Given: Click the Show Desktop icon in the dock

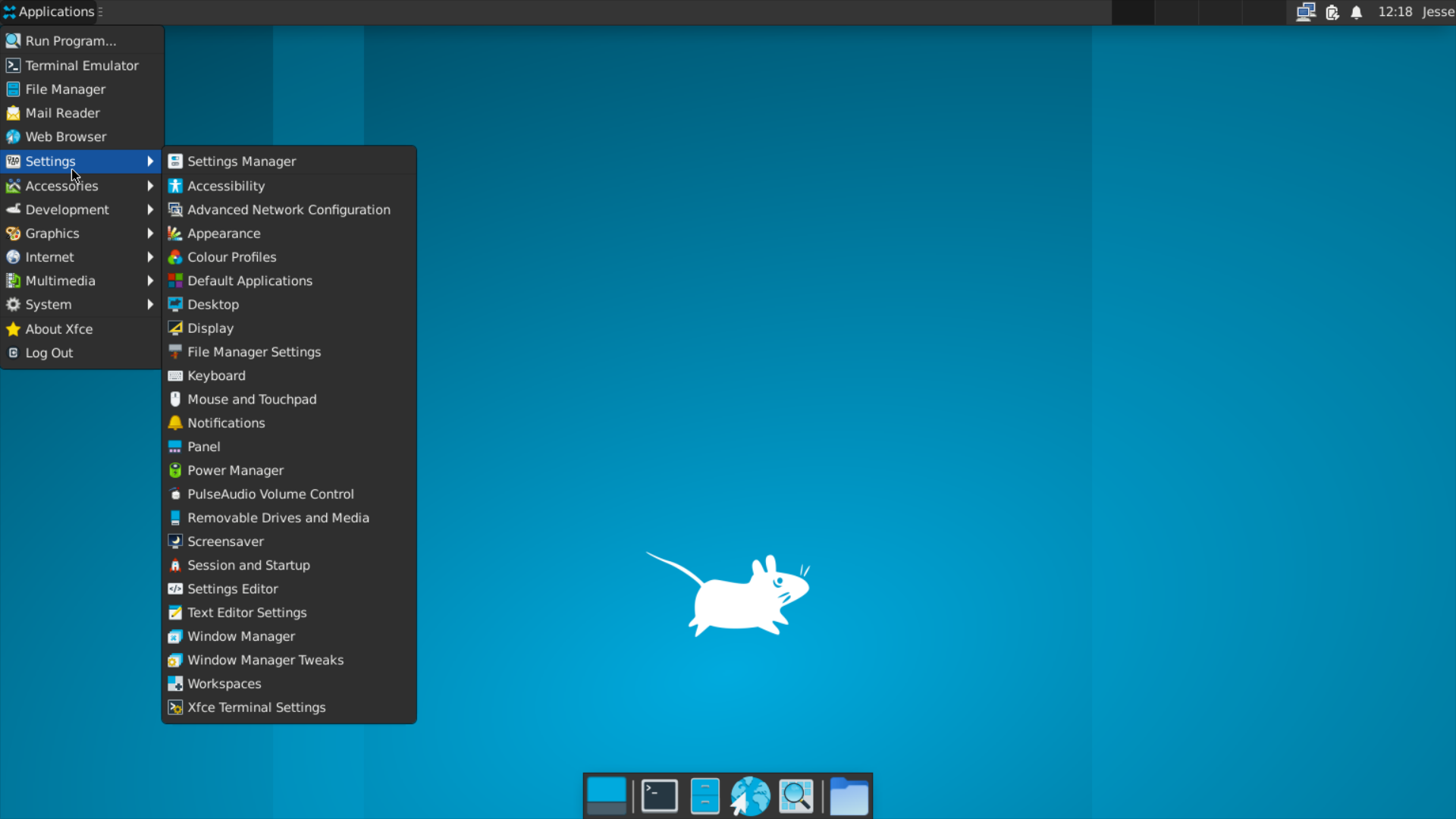Looking at the screenshot, I should 607,796.
